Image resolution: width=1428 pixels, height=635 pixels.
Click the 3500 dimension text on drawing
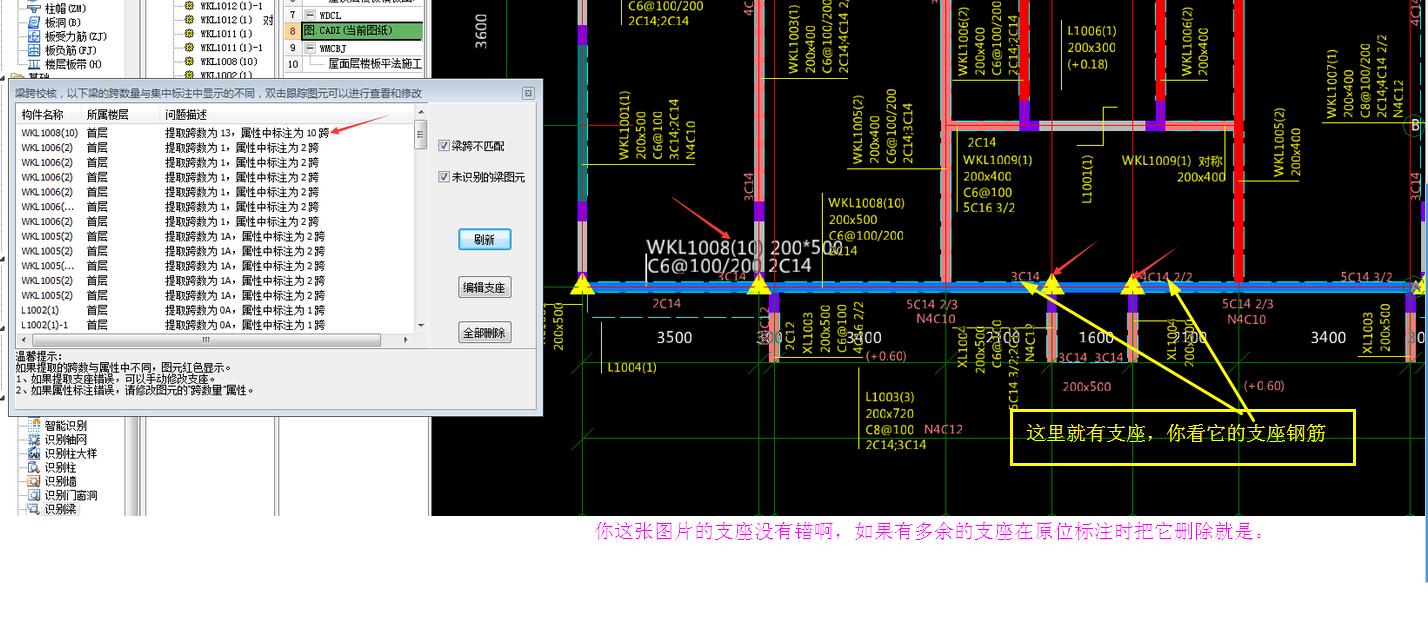tap(674, 337)
